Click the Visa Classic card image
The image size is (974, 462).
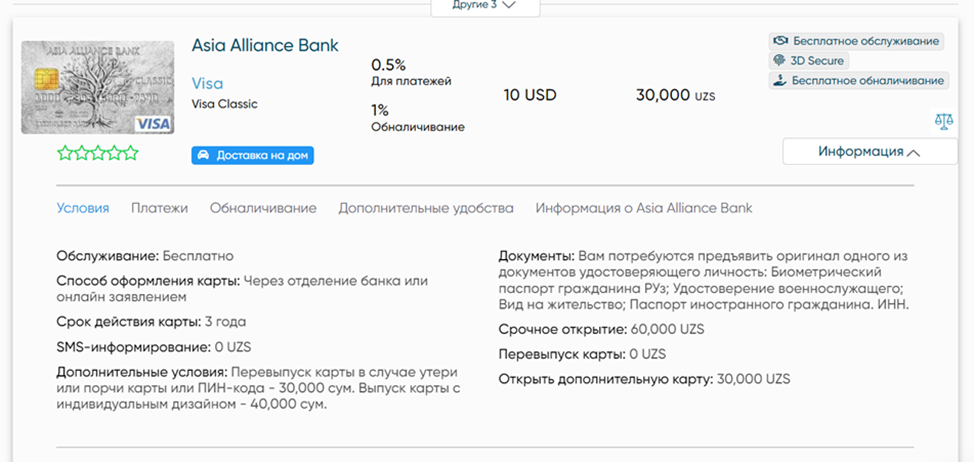click(98, 88)
